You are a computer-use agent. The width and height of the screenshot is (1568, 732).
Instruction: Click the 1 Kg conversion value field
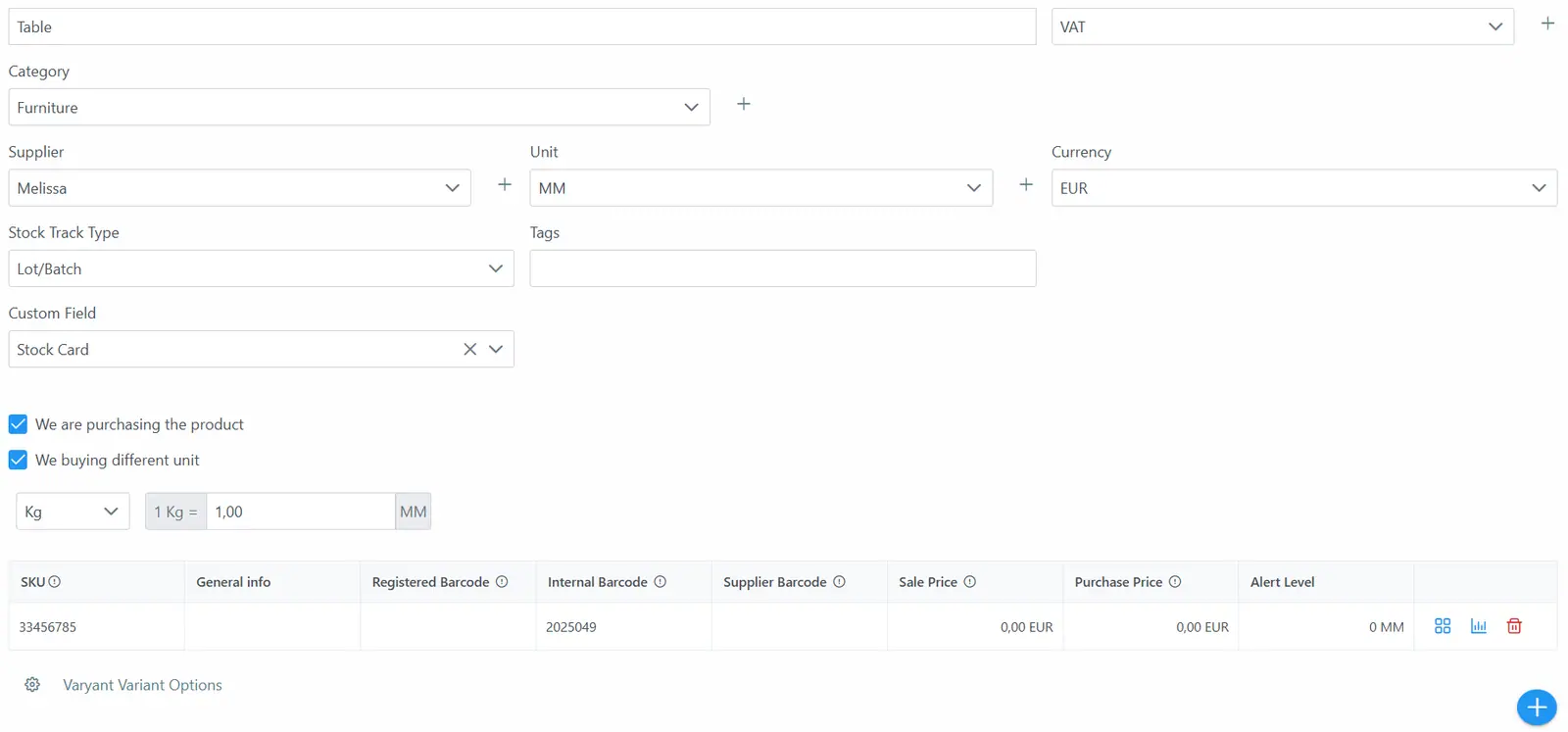point(300,512)
